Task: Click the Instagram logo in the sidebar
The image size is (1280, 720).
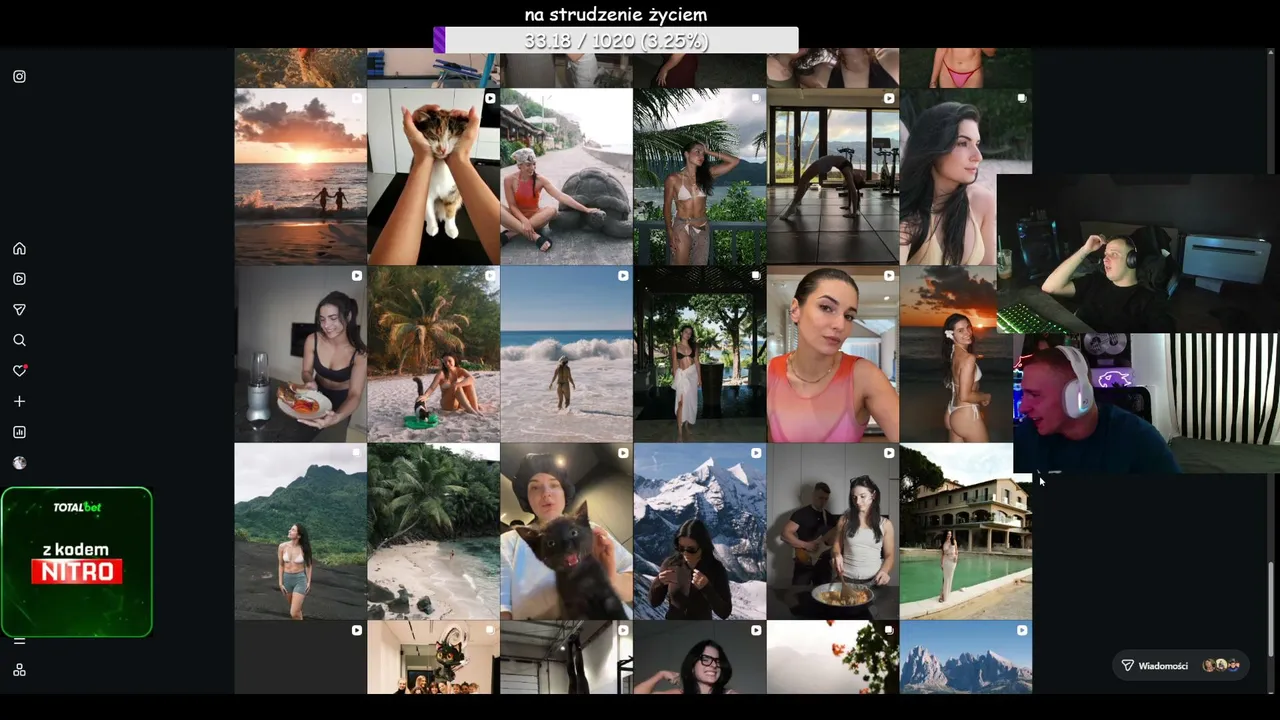Action: [x=19, y=77]
